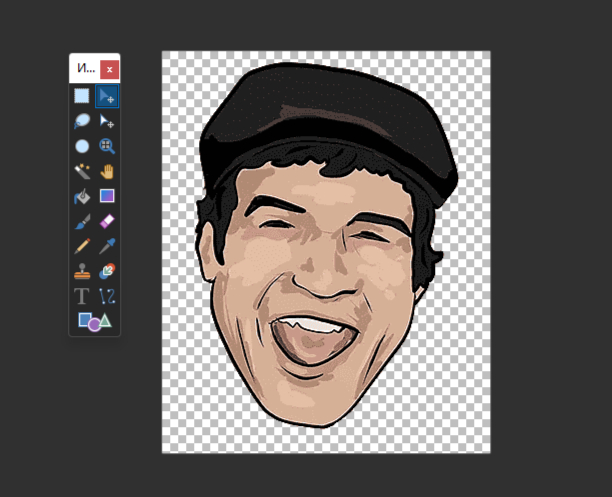Close the floating tools window
The height and width of the screenshot is (497, 612).
point(110,69)
